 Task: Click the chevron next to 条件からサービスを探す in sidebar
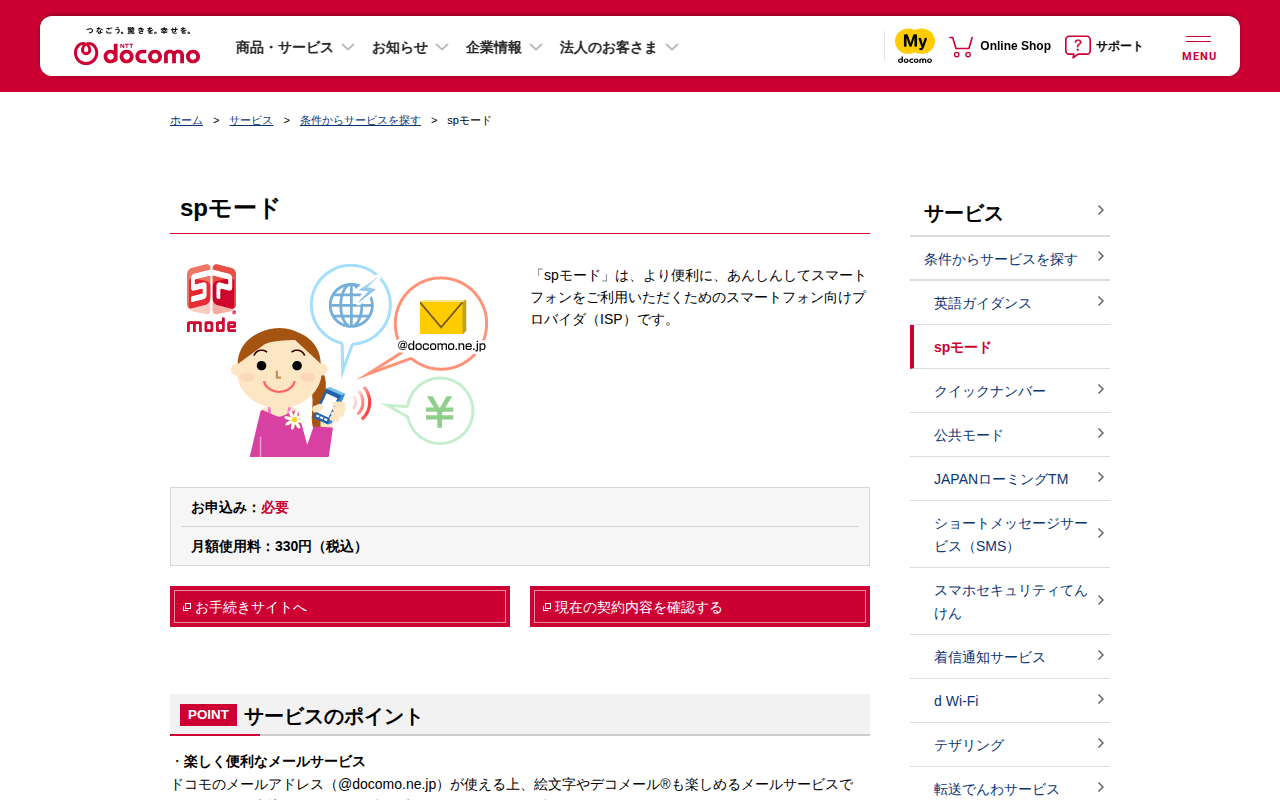1100,257
